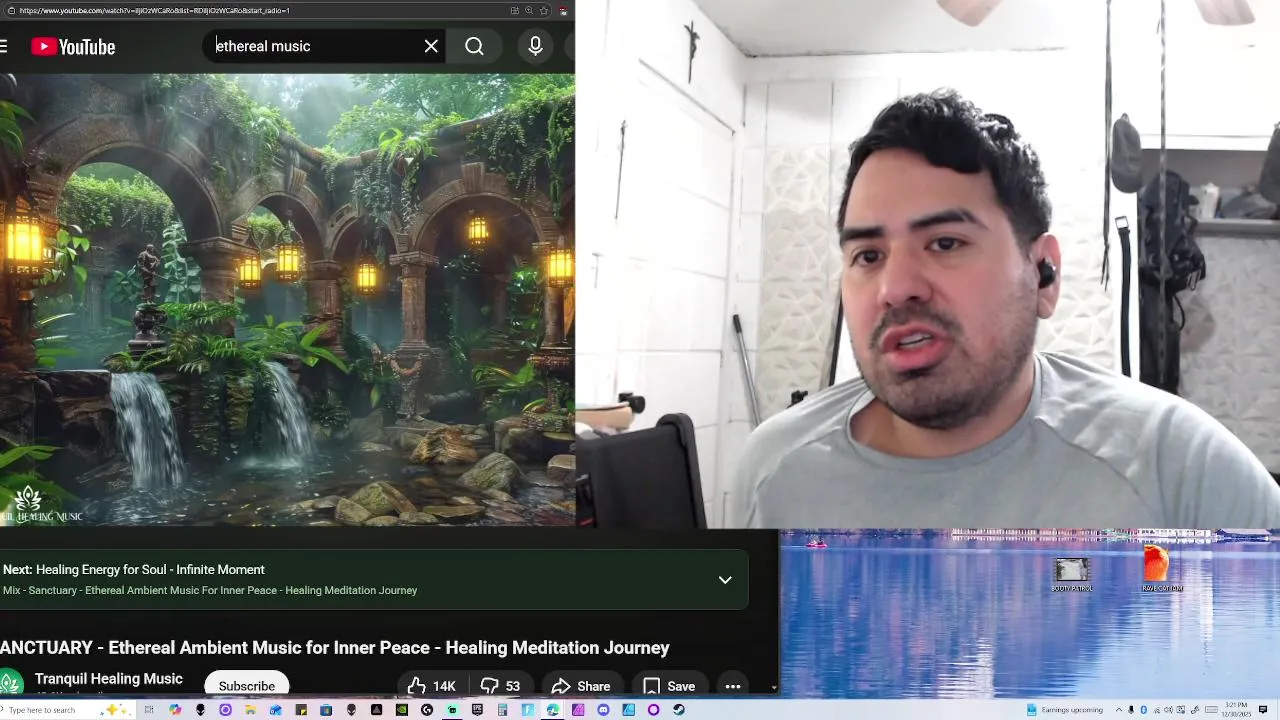This screenshot has width=1280, height=720.
Task: Open the volume speaker tray icon
Action: point(1168,710)
